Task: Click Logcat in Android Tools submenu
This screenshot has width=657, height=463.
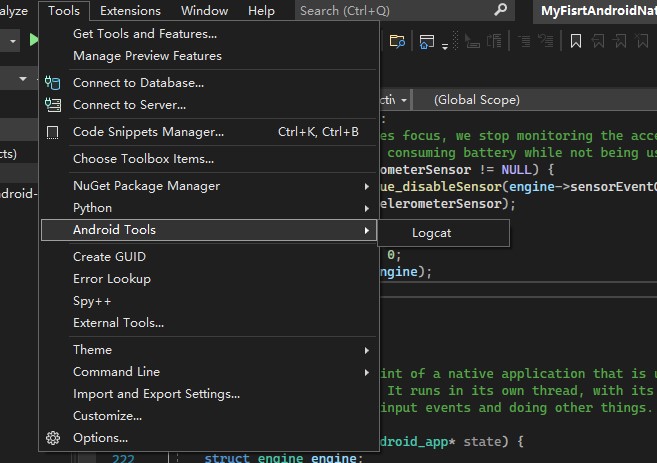Action: [x=444, y=233]
